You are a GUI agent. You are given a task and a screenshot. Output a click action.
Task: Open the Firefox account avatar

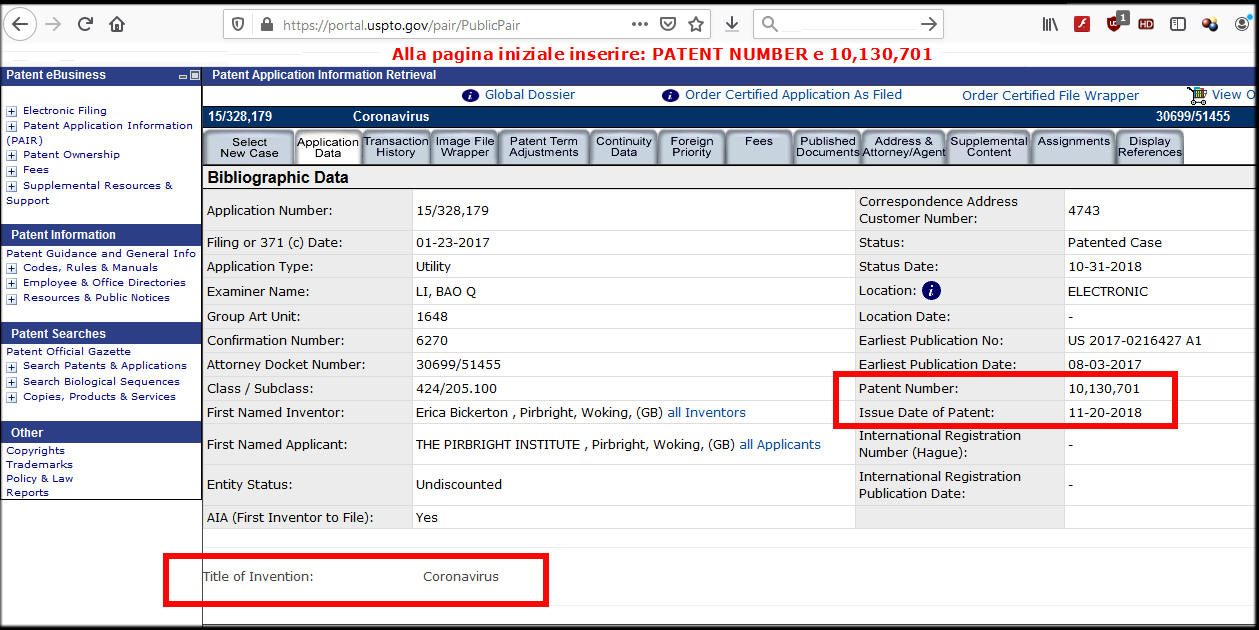(x=1241, y=24)
